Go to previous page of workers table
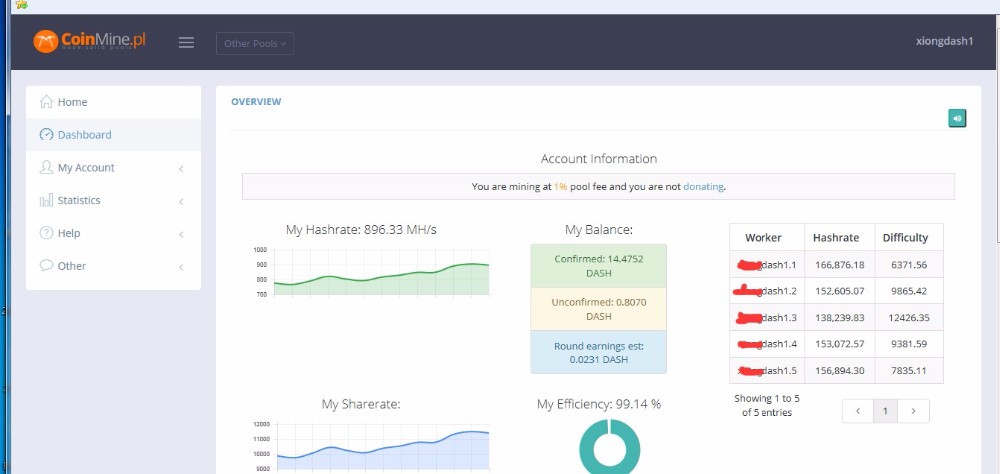Image resolution: width=1000 pixels, height=474 pixels. tap(857, 411)
